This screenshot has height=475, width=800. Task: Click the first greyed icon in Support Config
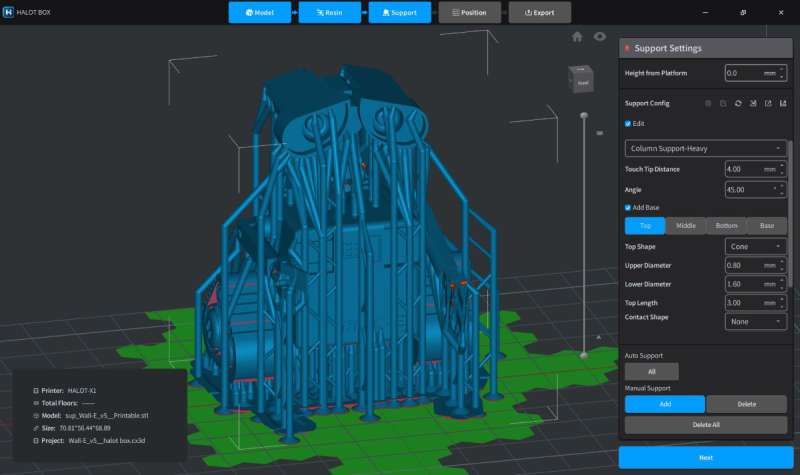[x=708, y=104]
